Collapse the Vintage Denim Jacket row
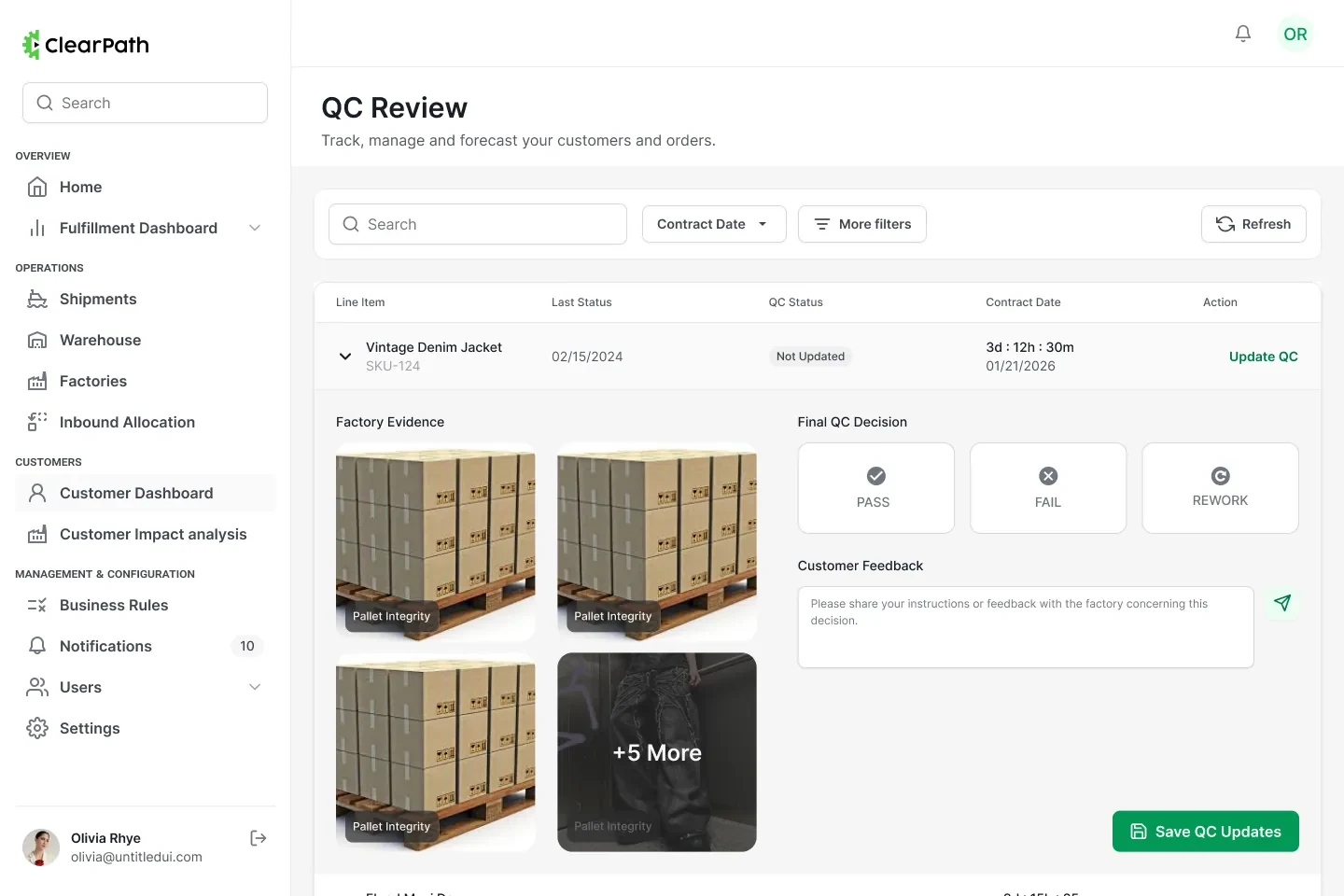This screenshot has height=896, width=1344. coord(344,357)
